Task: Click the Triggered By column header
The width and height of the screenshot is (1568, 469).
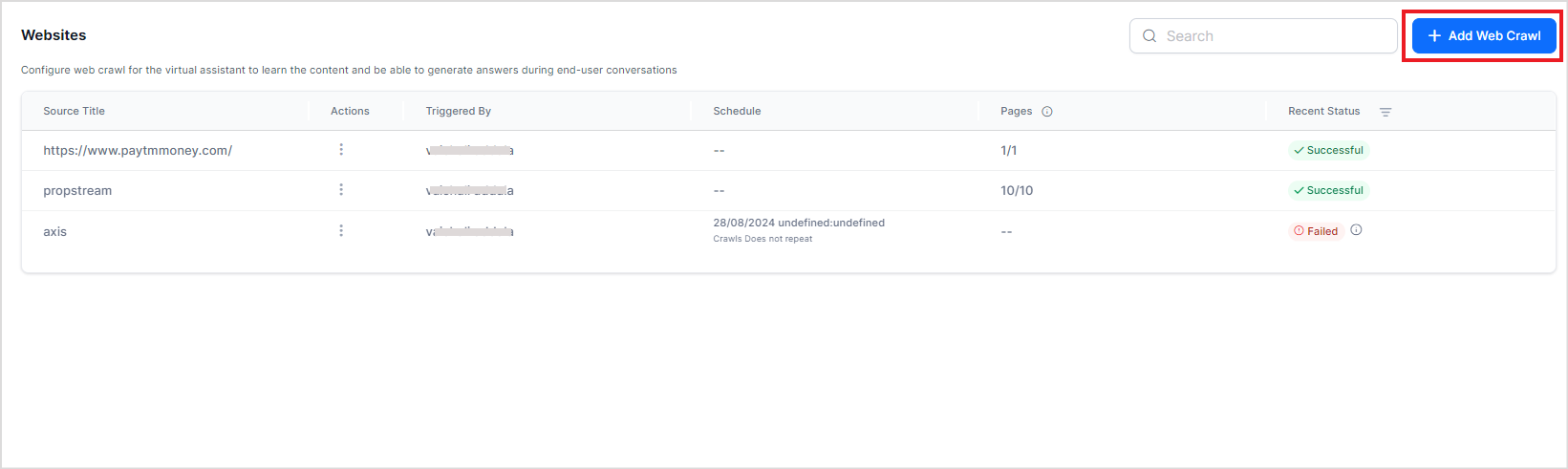Action: pyautogui.click(x=459, y=112)
